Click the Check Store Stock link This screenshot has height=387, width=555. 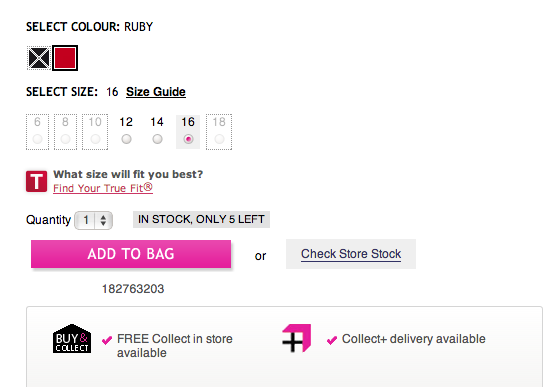coord(351,254)
